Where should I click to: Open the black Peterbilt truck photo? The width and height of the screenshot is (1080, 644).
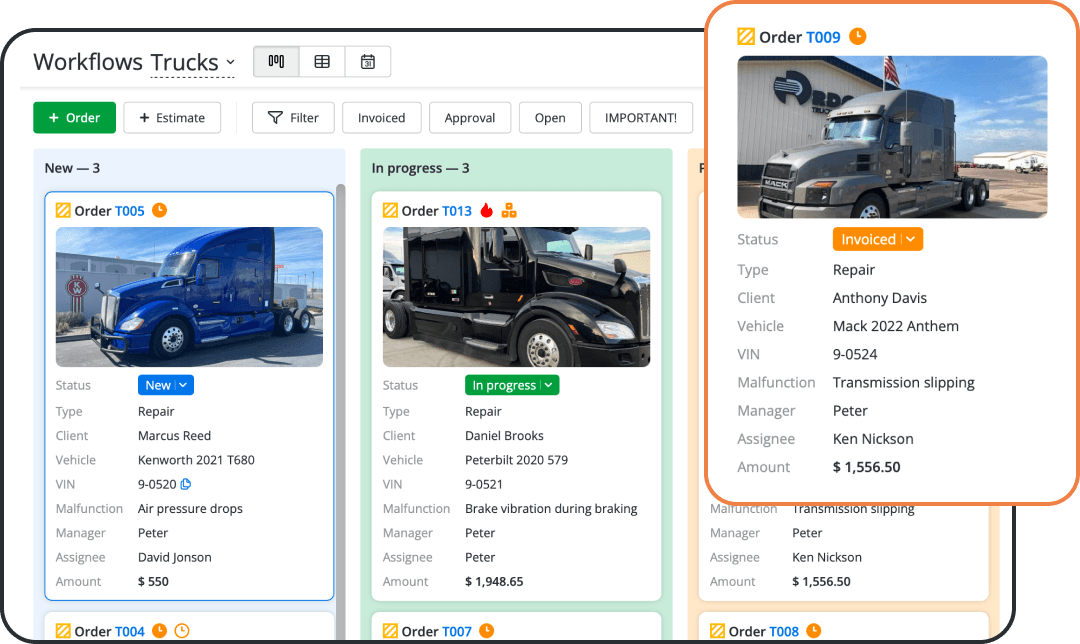point(517,297)
